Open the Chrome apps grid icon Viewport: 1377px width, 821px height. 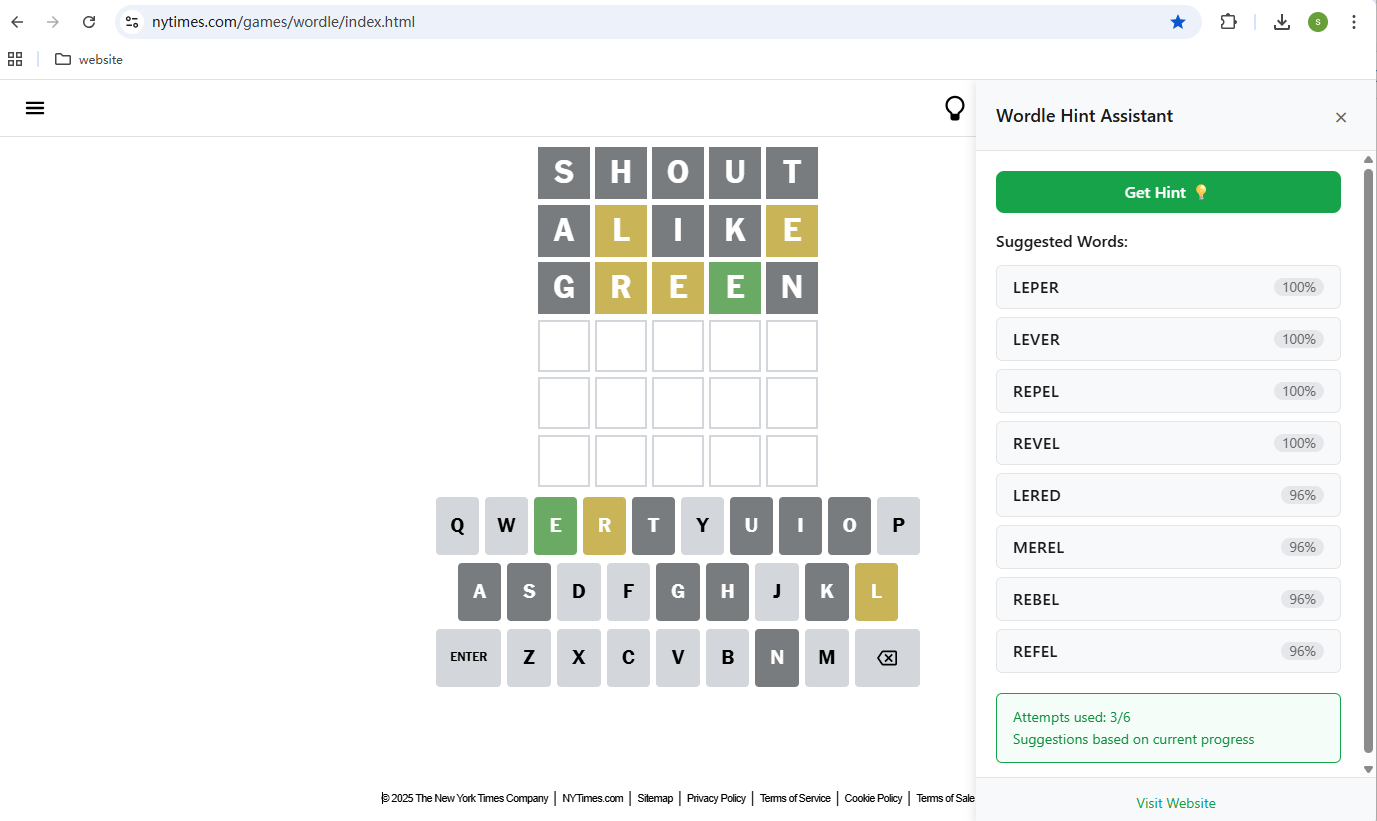(15, 59)
